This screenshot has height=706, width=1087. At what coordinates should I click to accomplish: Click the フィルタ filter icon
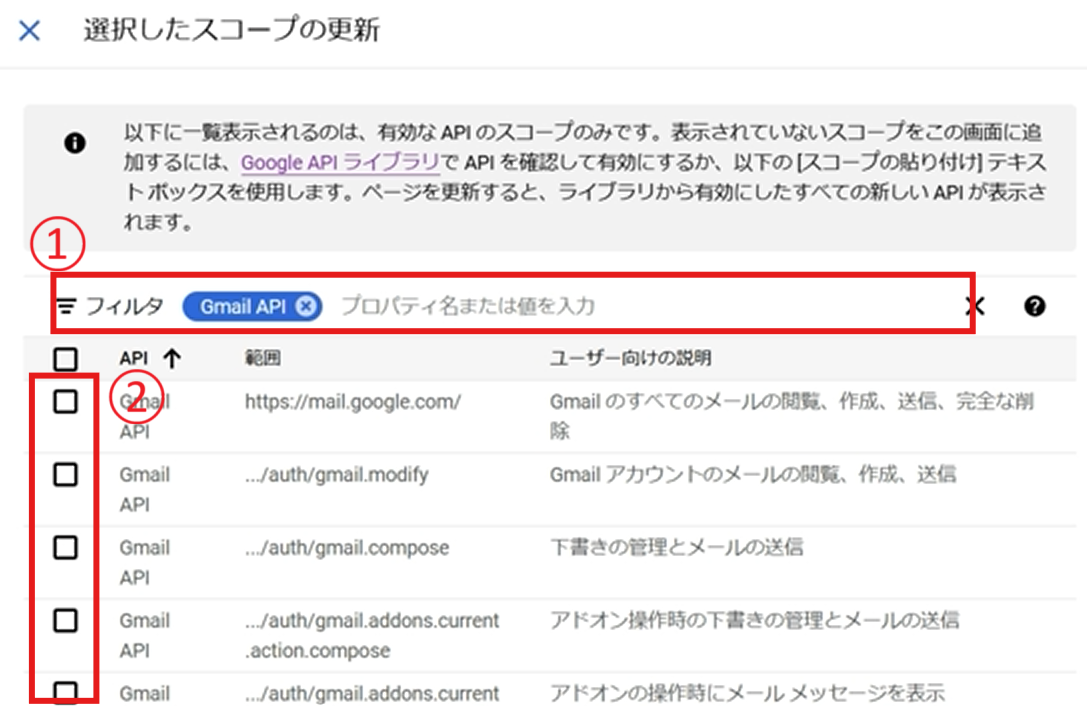pos(67,307)
